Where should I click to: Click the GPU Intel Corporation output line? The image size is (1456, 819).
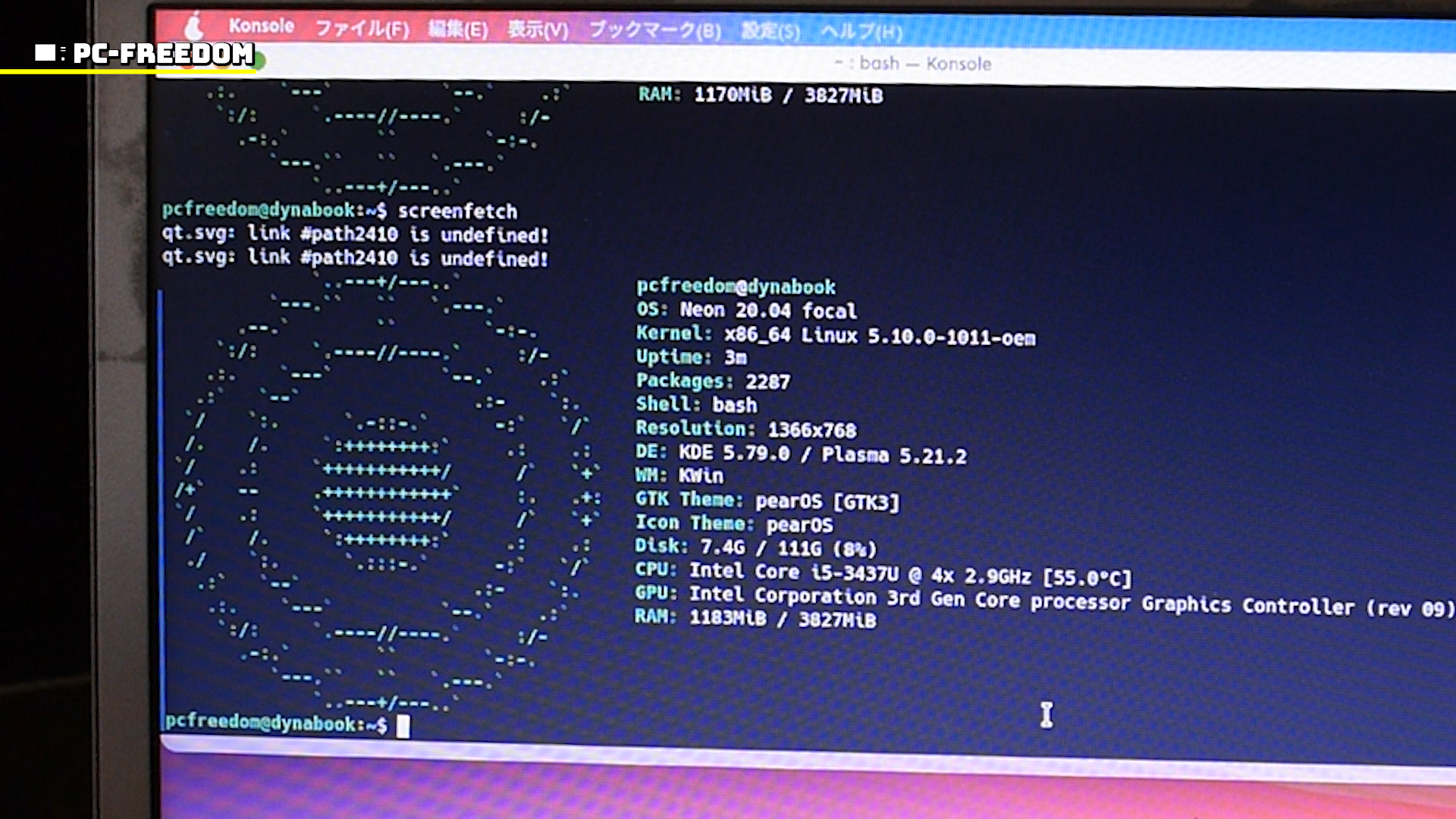coord(1043,601)
